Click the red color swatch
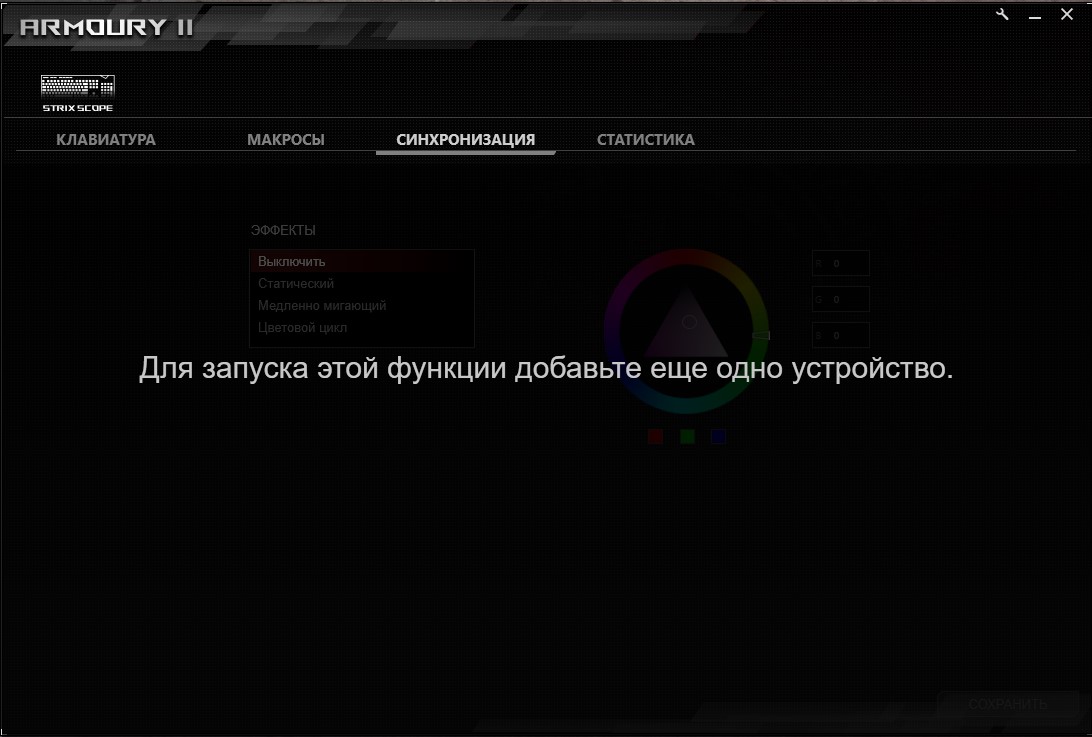This screenshot has height=737, width=1092. 656,436
